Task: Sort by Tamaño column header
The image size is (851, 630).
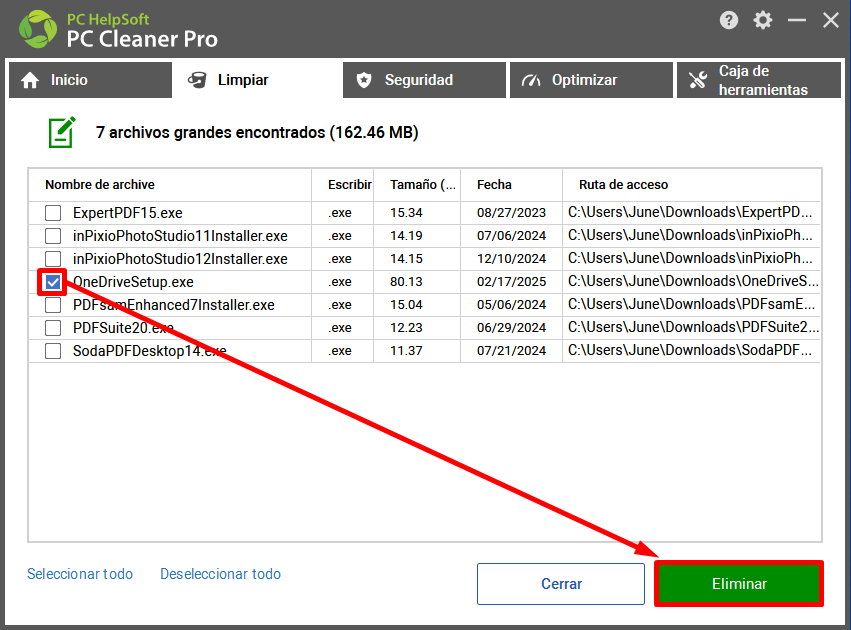Action: coord(417,185)
